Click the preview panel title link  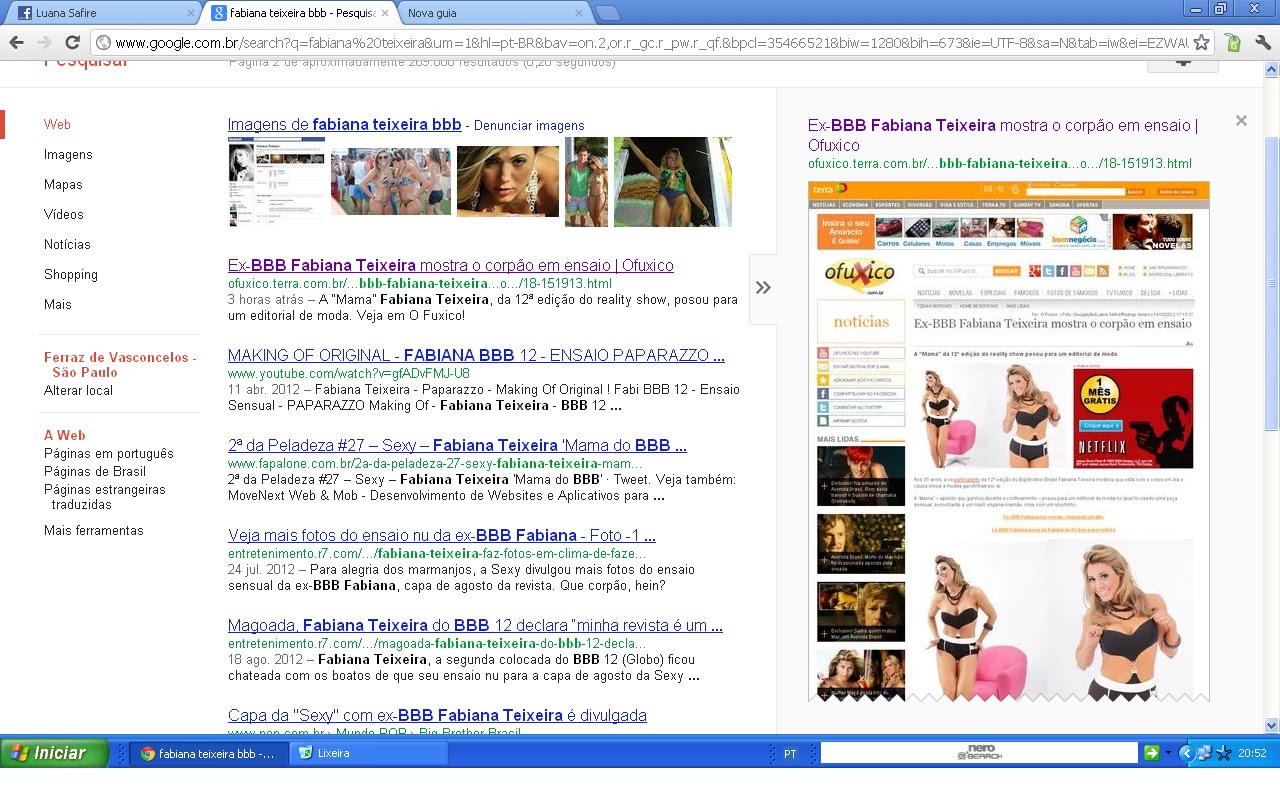(x=1003, y=135)
